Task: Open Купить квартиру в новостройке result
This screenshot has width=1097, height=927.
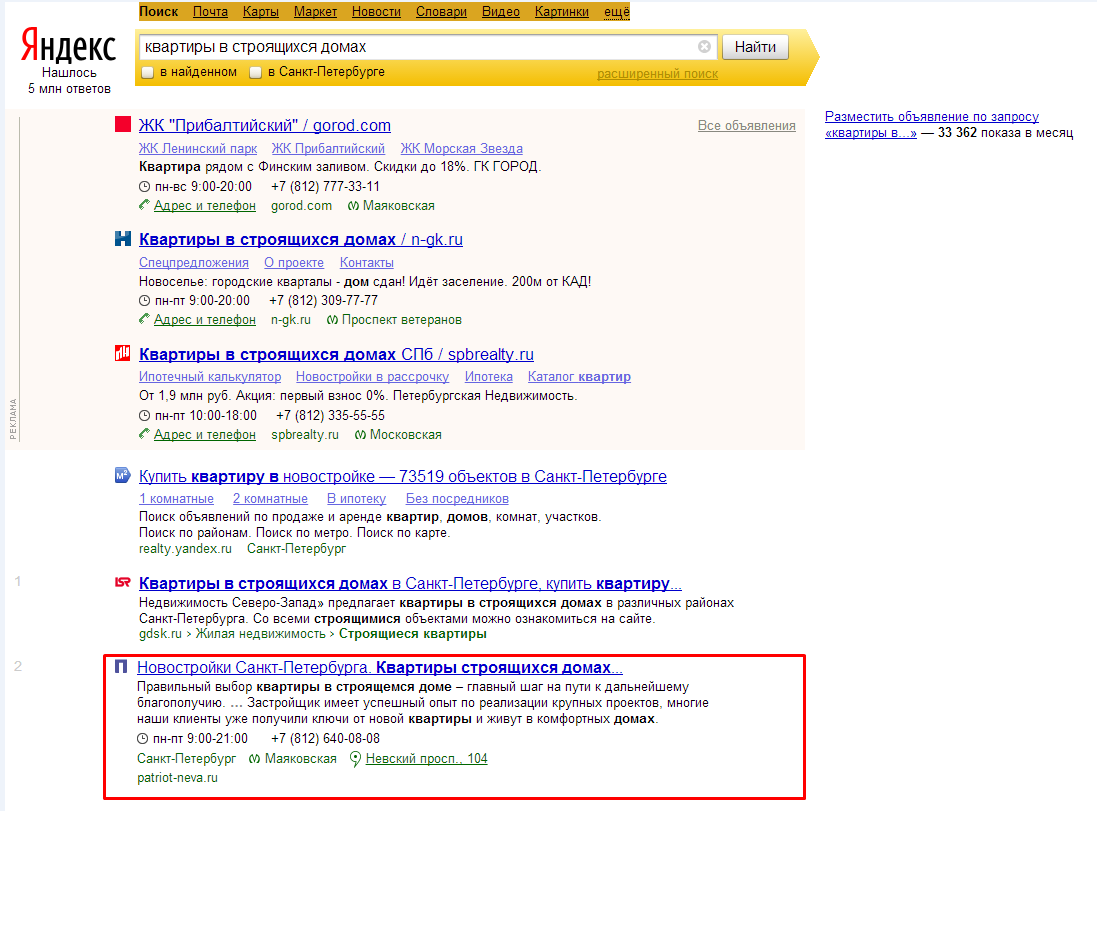Action: pos(403,476)
